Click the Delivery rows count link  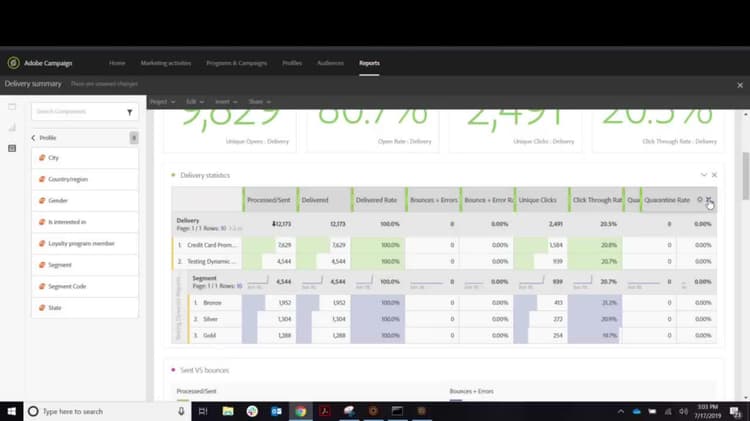(x=223, y=229)
